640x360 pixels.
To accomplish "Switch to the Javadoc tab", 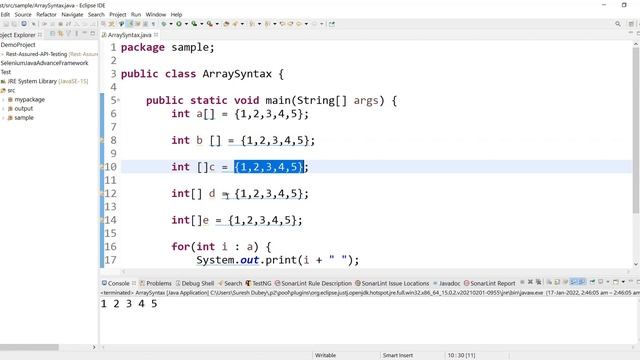I will click(x=447, y=283).
